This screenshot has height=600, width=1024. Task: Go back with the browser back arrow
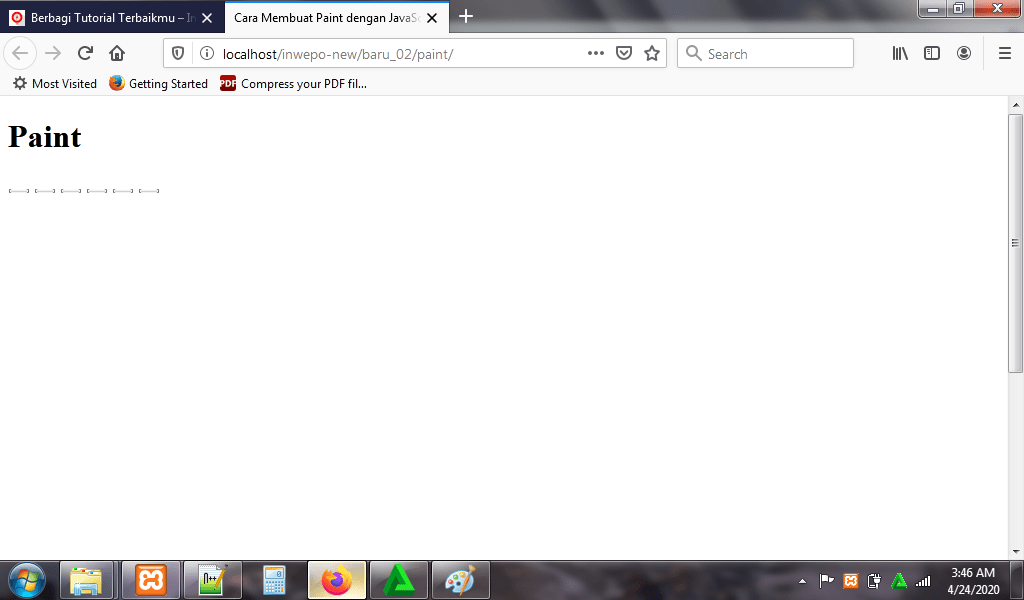coord(20,53)
